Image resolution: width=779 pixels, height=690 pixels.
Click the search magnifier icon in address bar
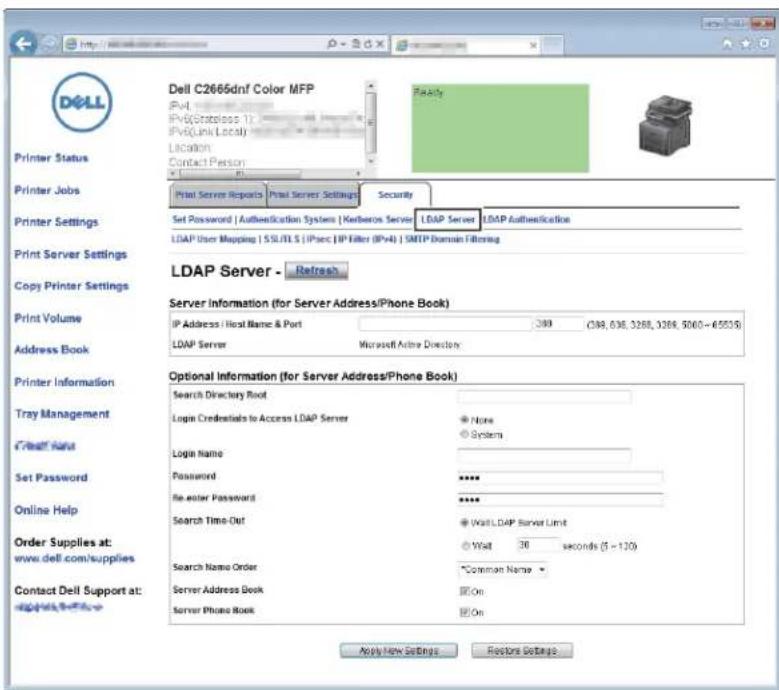click(x=332, y=44)
